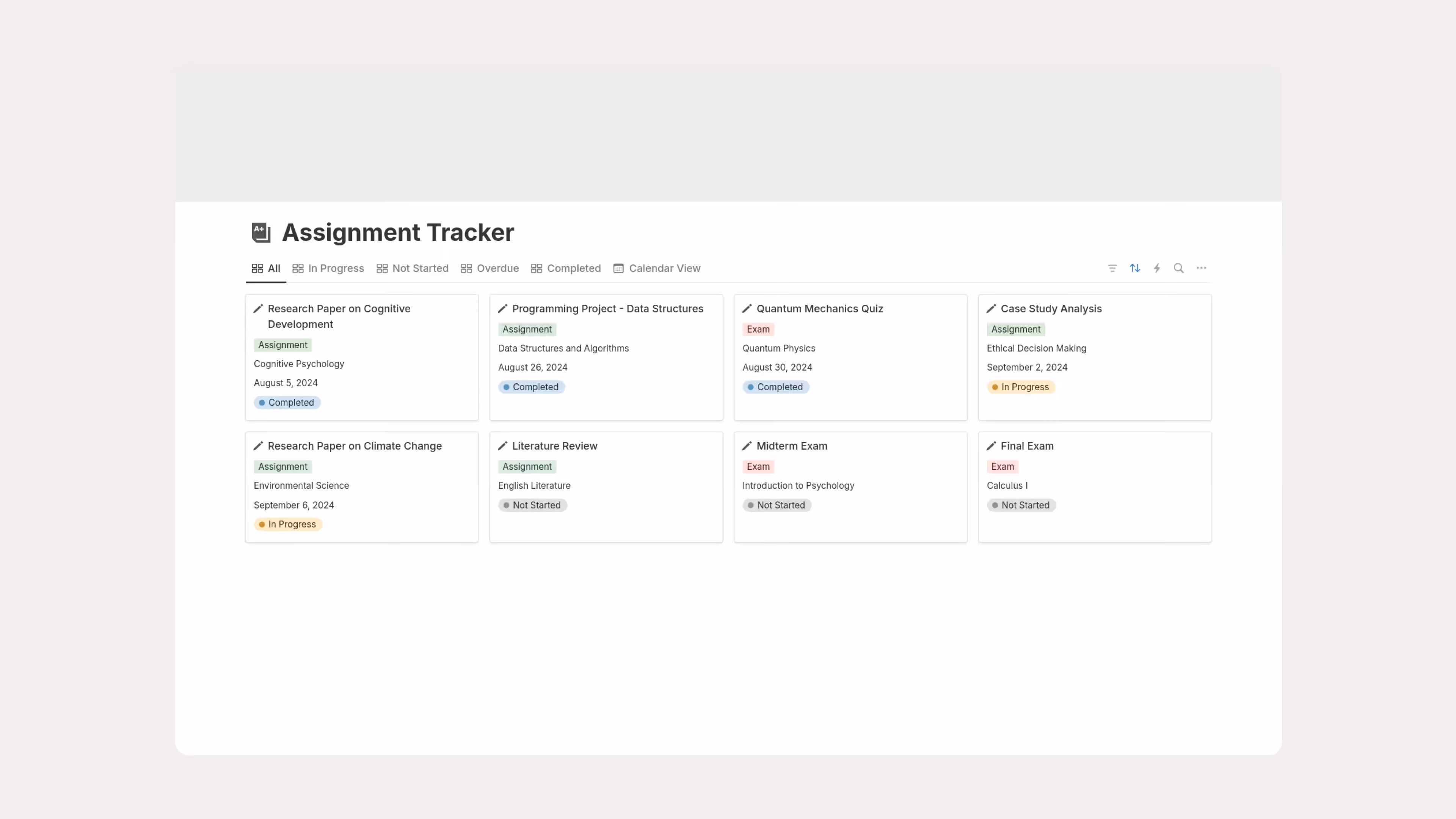The height and width of the screenshot is (819, 1456).
Task: Click the search icon
Action: (1178, 268)
